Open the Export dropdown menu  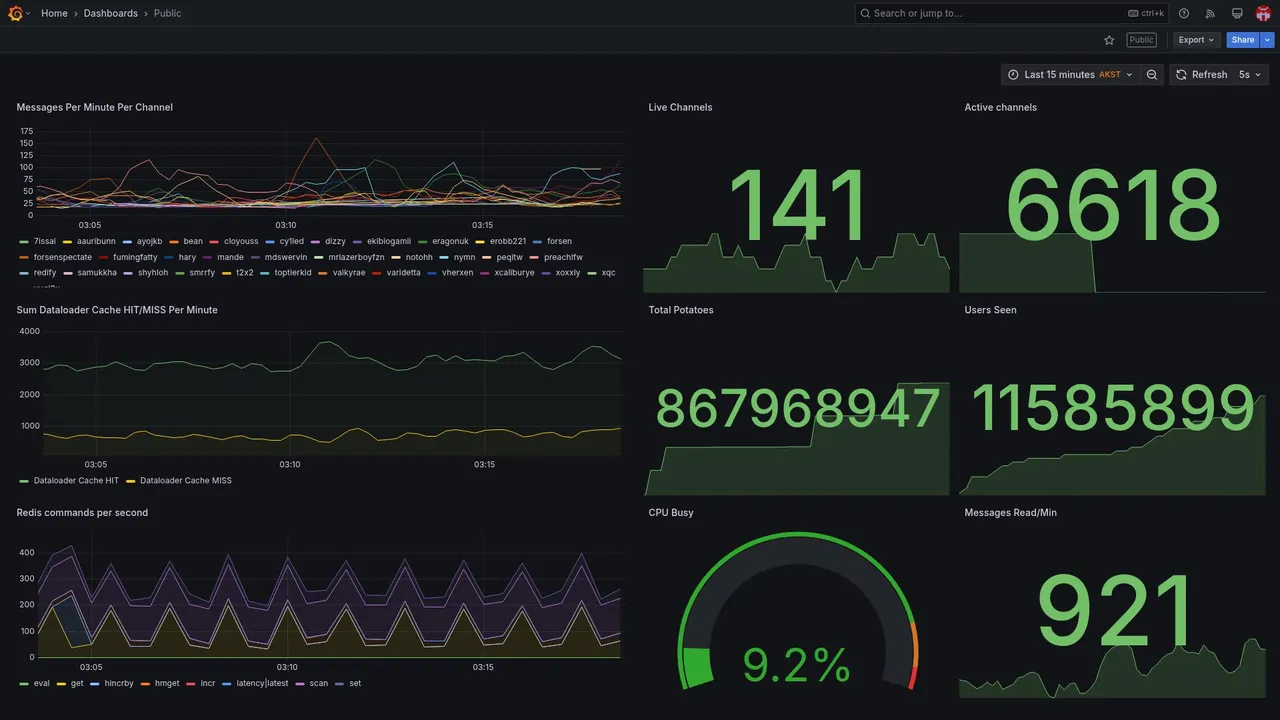coord(1196,40)
